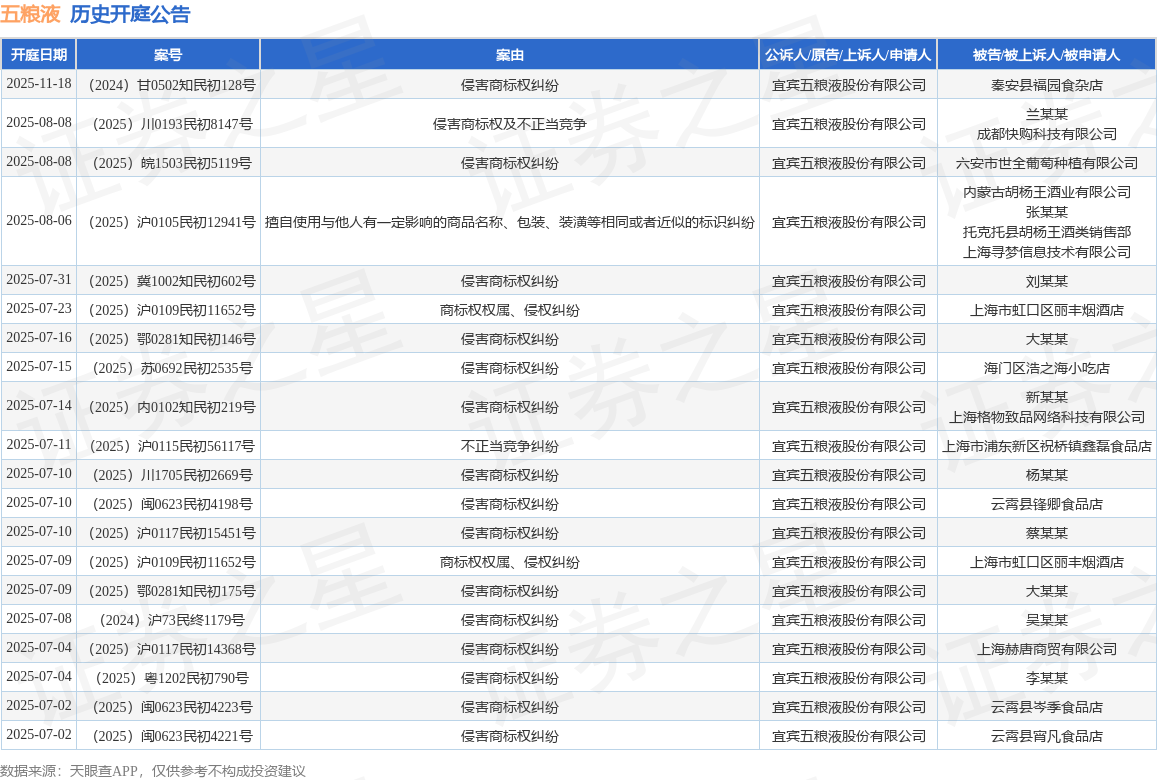The width and height of the screenshot is (1157, 780).
Task: Select case number (2024)沪73民终1179号
Action: pos(172,621)
